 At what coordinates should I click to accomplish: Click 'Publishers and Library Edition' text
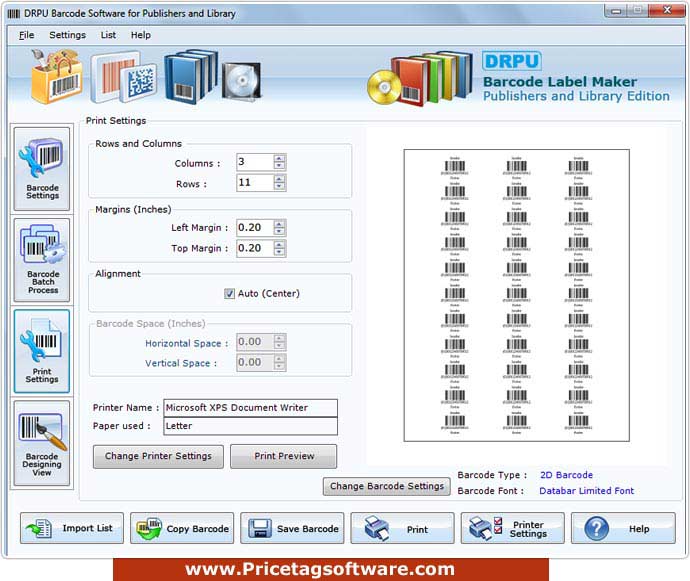(x=576, y=96)
